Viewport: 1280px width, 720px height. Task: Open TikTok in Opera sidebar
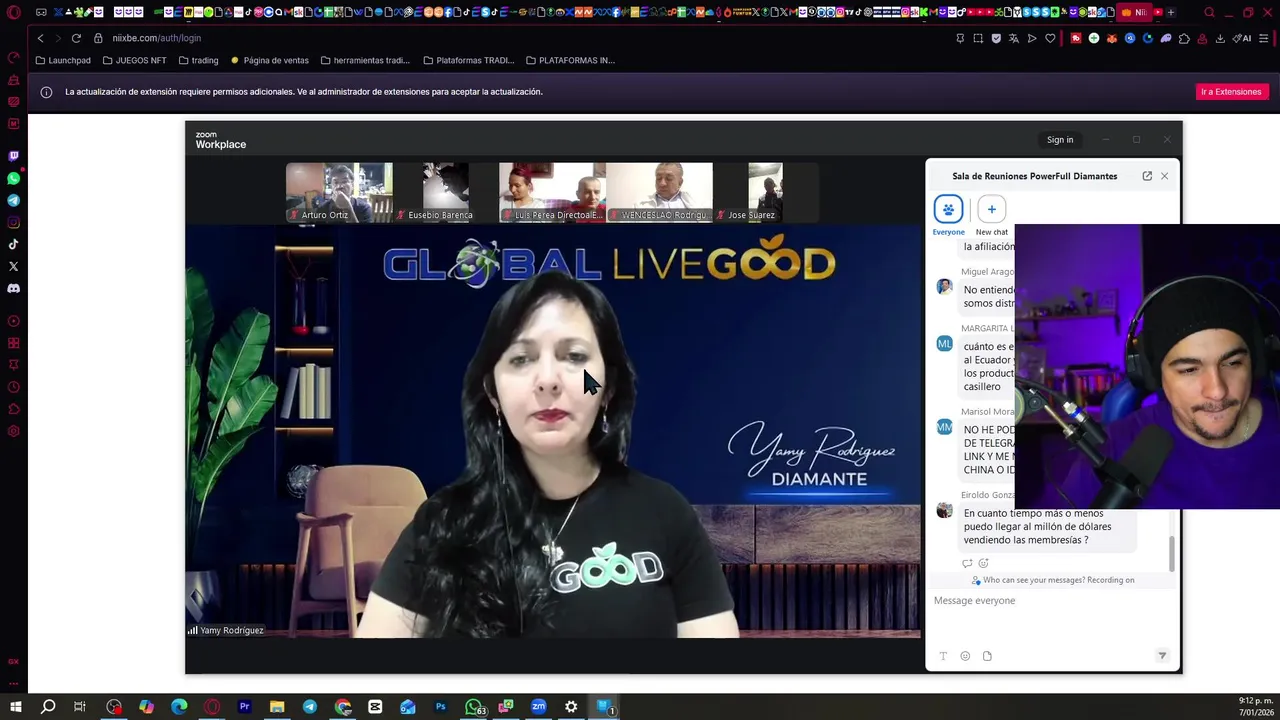13,244
